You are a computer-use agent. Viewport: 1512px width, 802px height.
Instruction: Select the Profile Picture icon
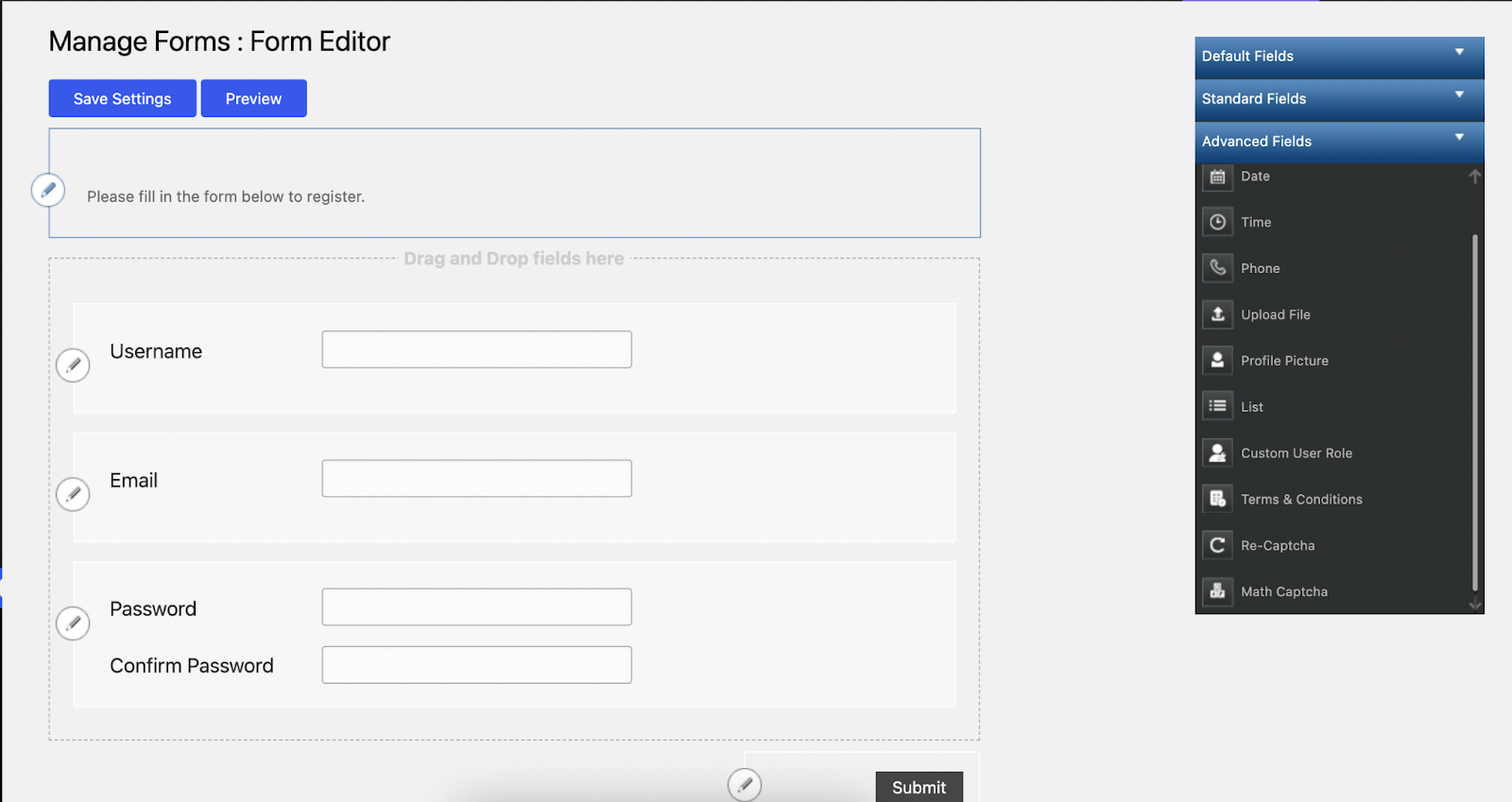1217,360
